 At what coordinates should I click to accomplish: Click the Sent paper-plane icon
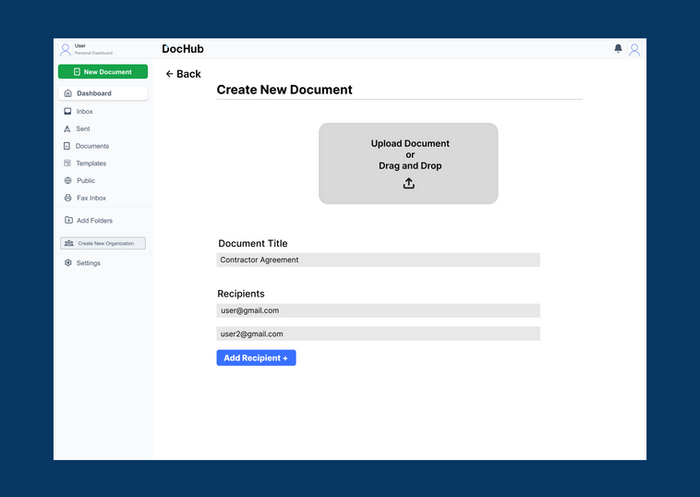coord(67,129)
